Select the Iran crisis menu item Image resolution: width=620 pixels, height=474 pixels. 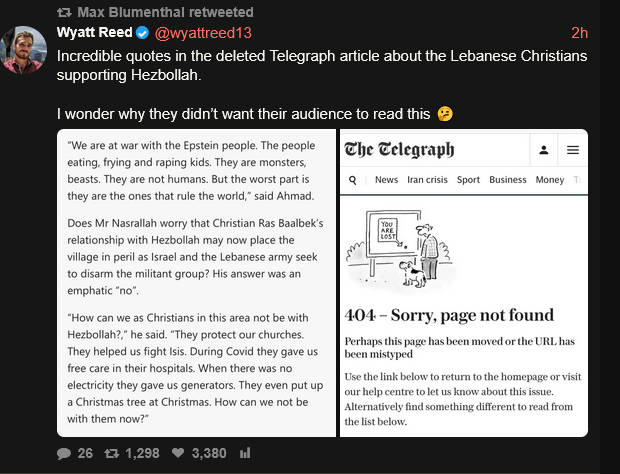click(x=427, y=179)
